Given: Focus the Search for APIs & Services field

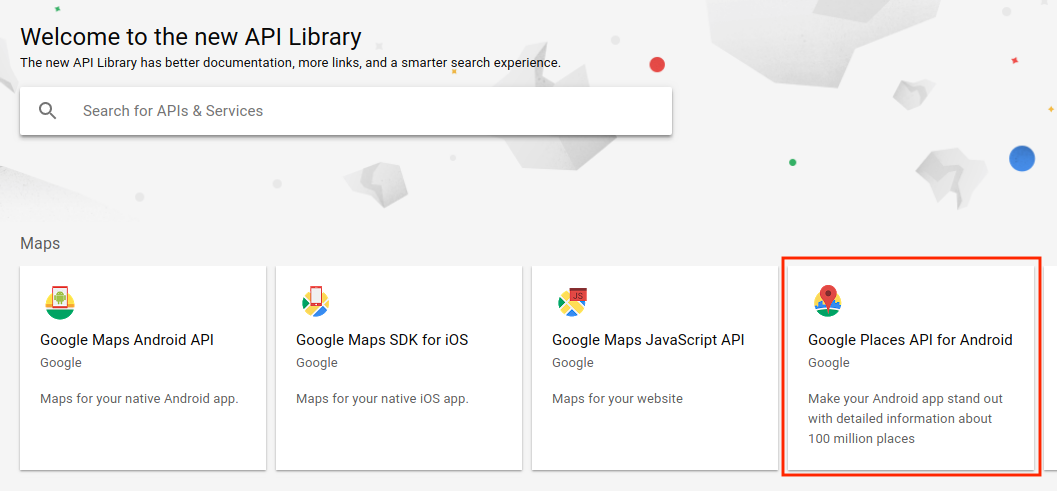Looking at the screenshot, I should (x=346, y=111).
